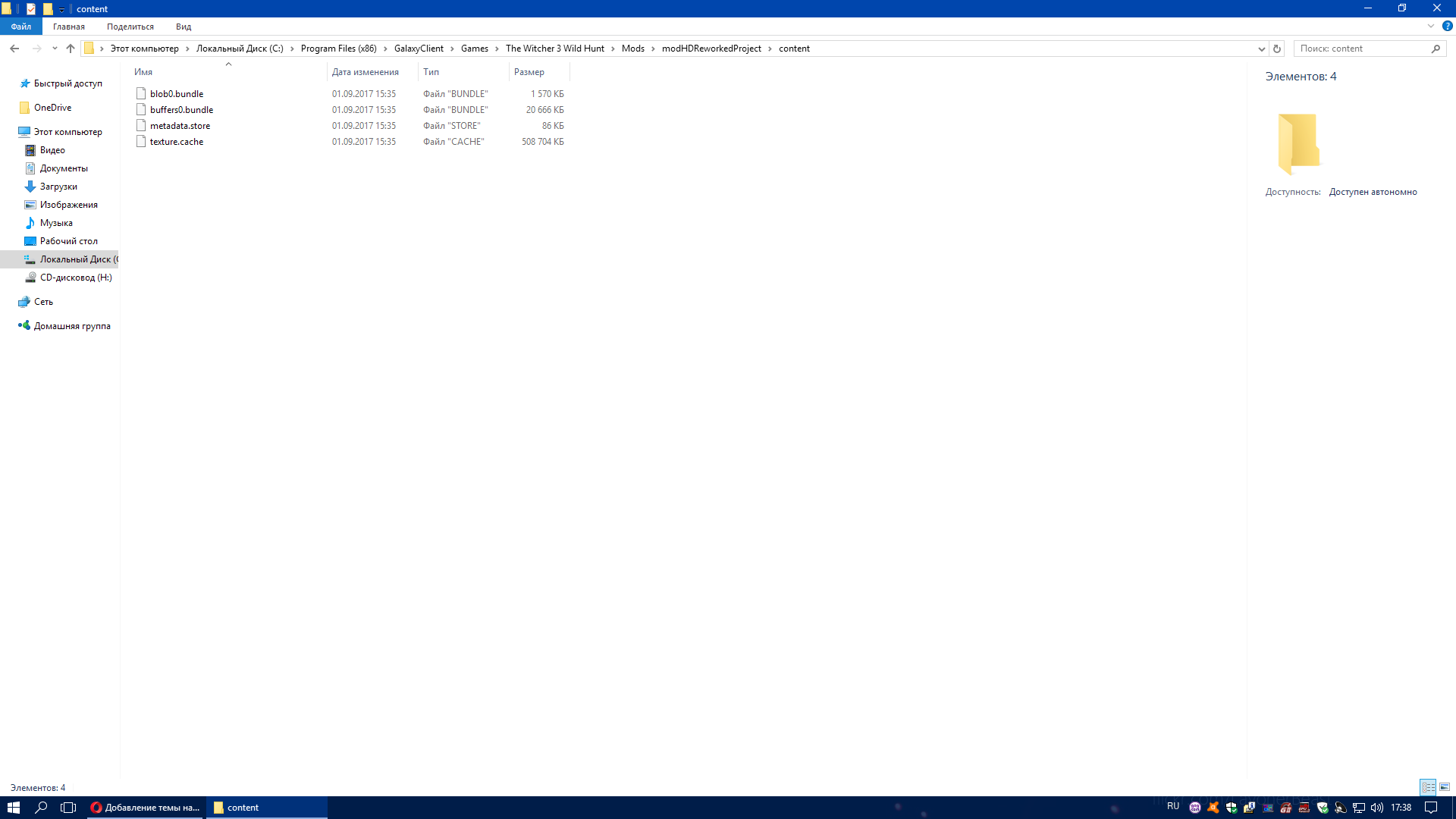1456x819 pixels.
Task: Open the Downloads folder (Загрузки) in sidebar
Action: click(58, 187)
